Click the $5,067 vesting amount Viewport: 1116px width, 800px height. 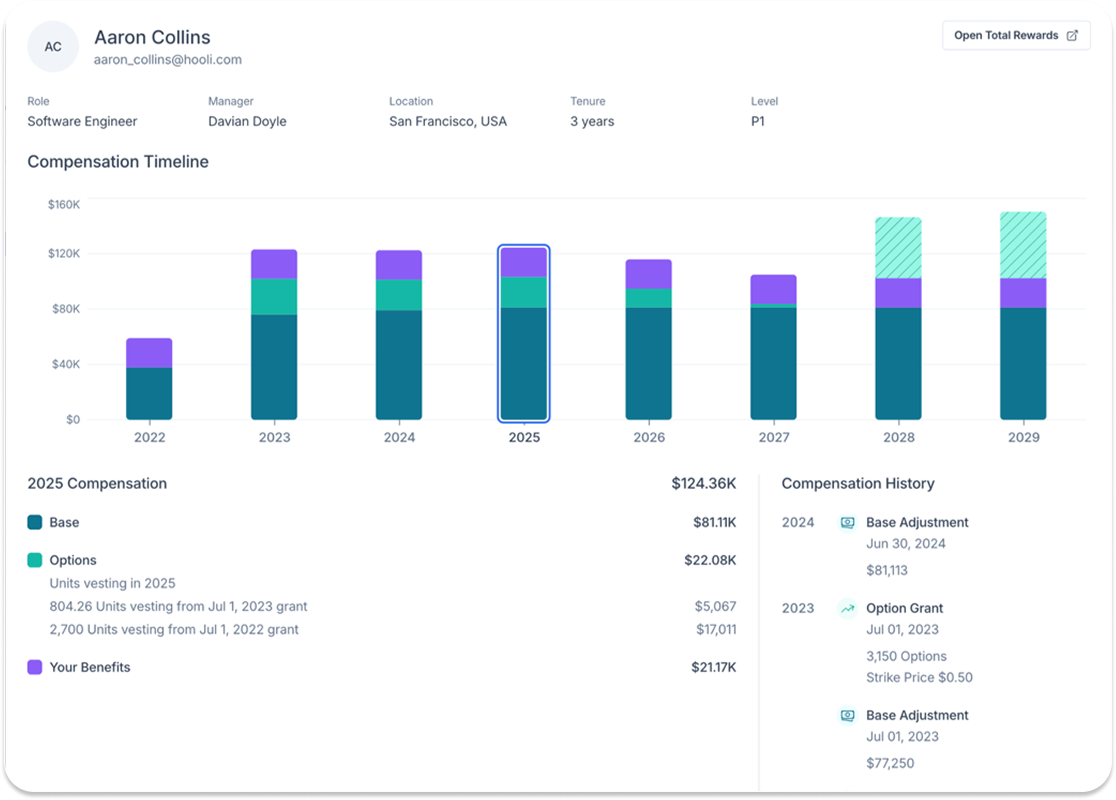pos(715,606)
